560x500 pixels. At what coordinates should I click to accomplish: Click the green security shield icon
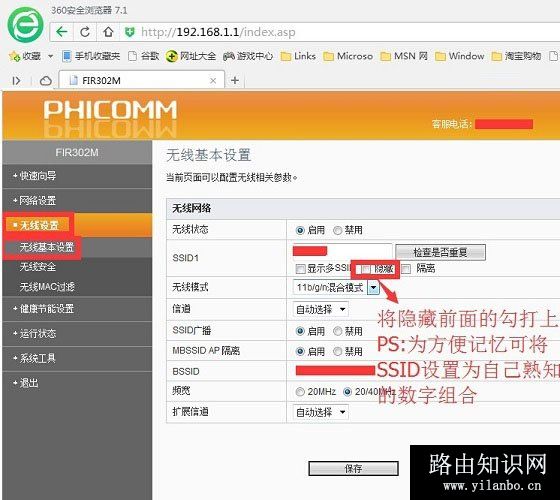tap(130, 32)
